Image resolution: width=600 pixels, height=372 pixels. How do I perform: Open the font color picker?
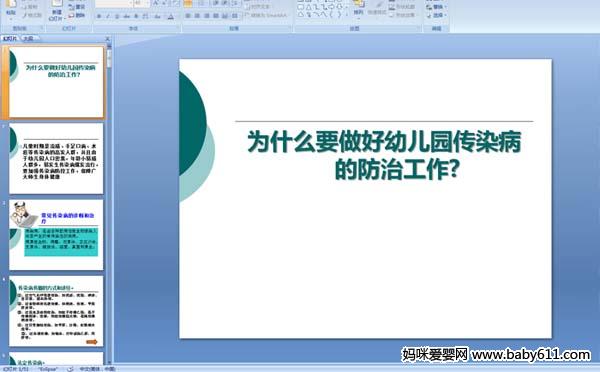click(x=171, y=16)
